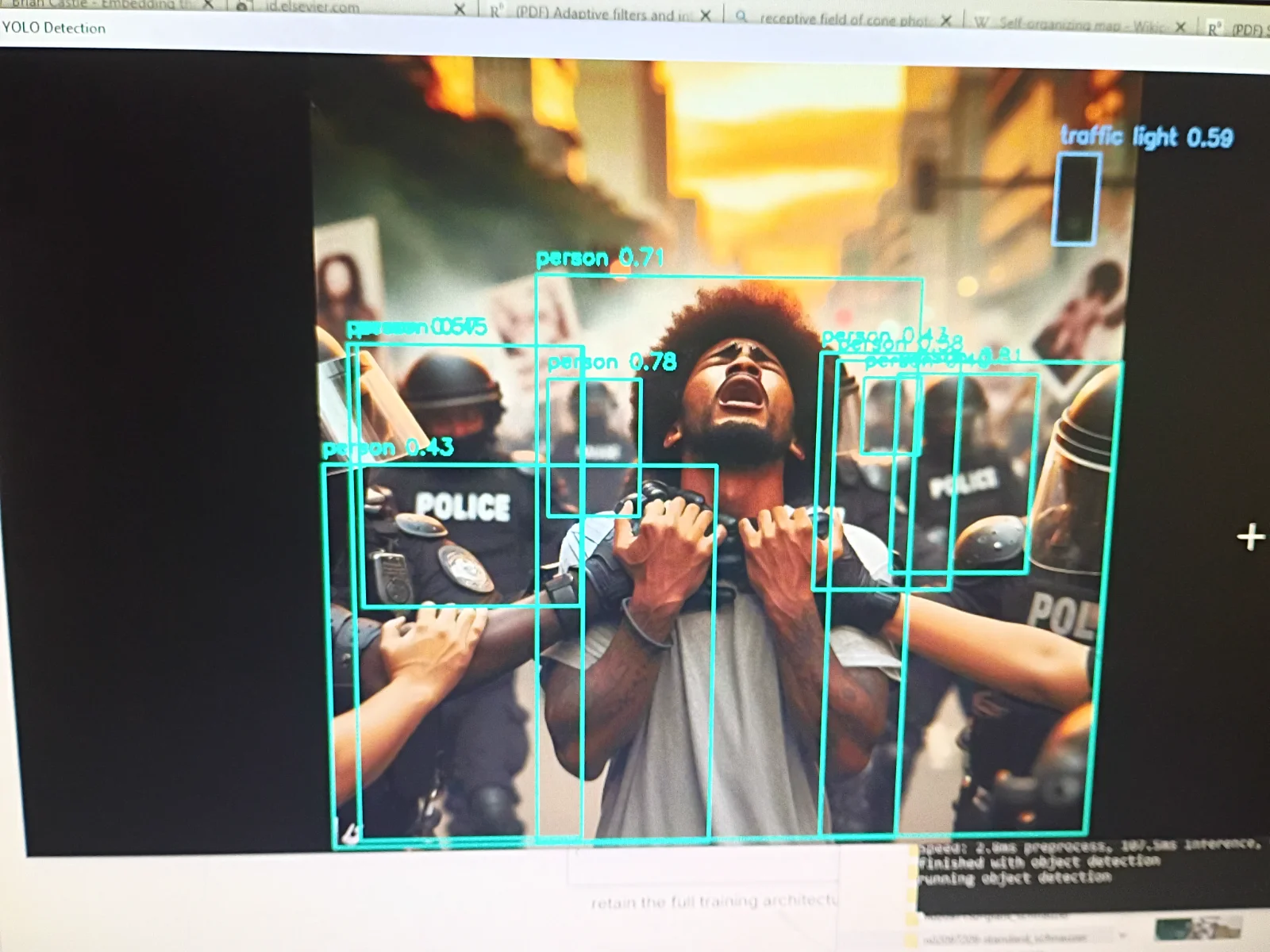Open the Adaptive filters PDF tab
1270x952 pixels.
[x=603, y=14]
